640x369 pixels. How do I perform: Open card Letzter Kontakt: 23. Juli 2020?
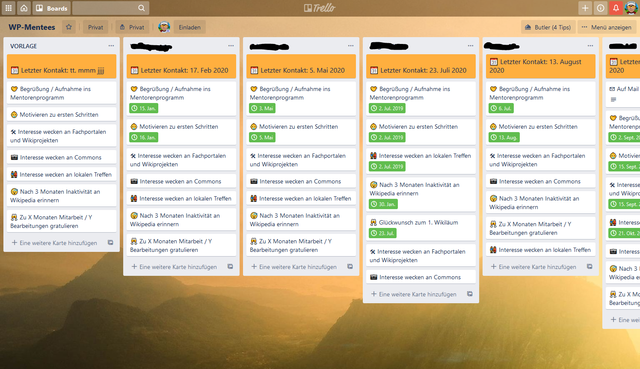pos(421,66)
